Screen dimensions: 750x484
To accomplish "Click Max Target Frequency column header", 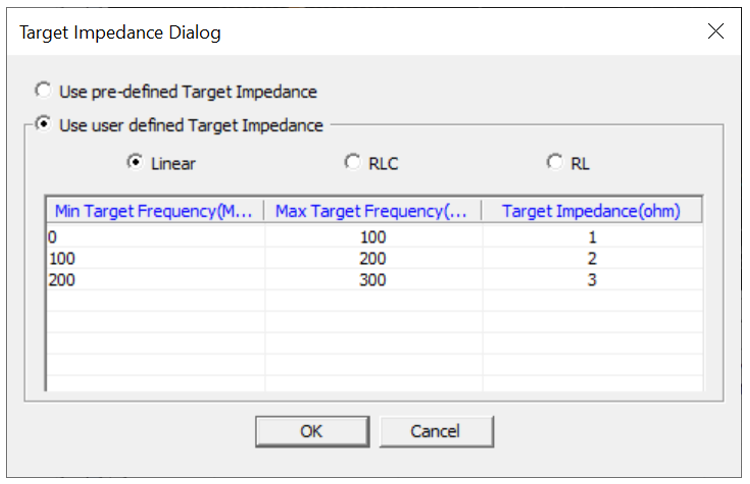I will point(372,210).
